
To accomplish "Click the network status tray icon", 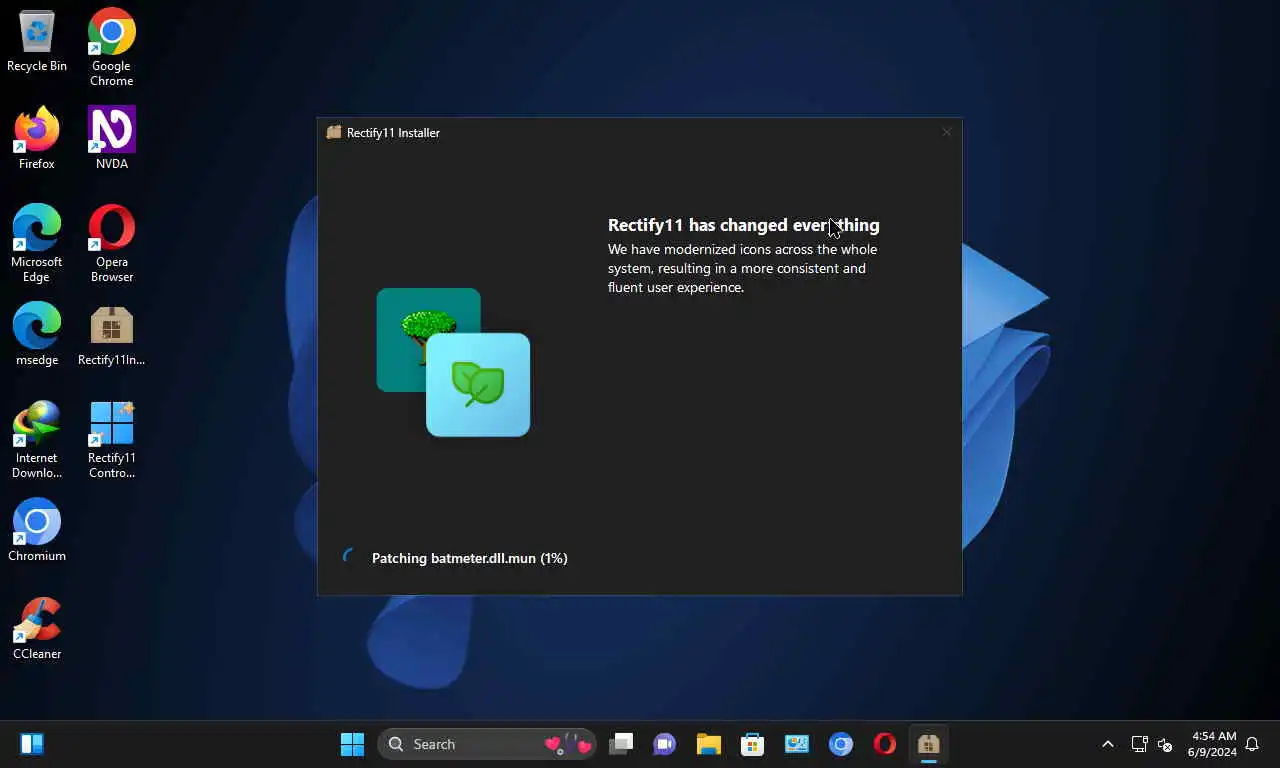I will tap(1139, 744).
